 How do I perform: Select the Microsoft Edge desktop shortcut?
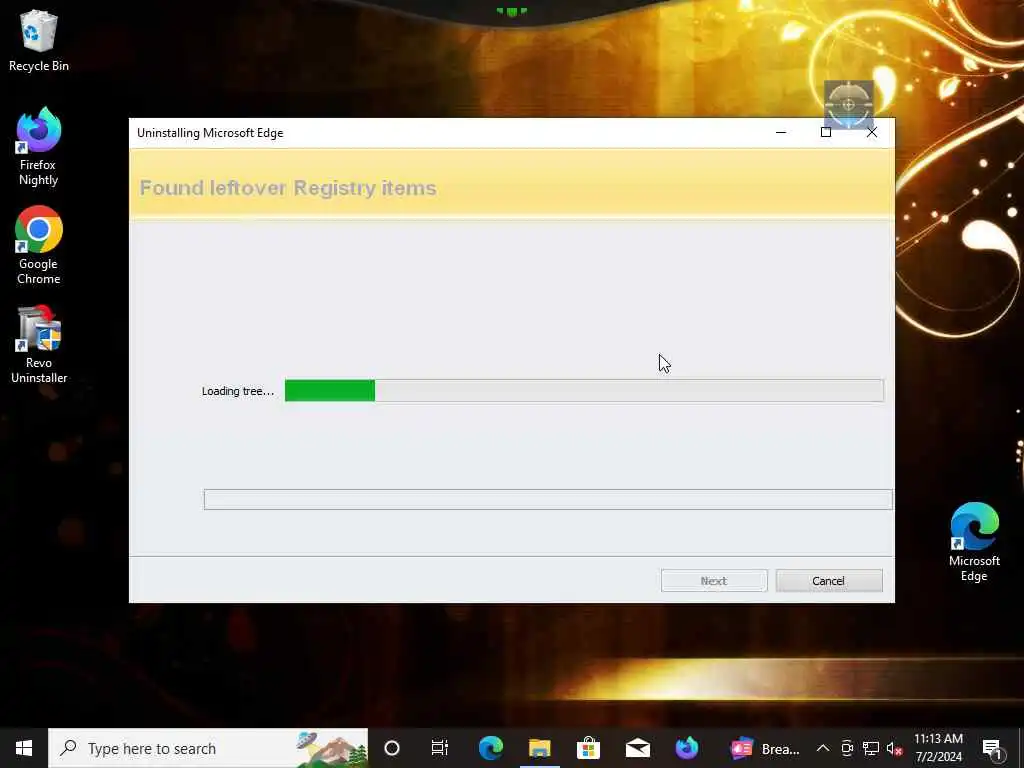click(974, 542)
